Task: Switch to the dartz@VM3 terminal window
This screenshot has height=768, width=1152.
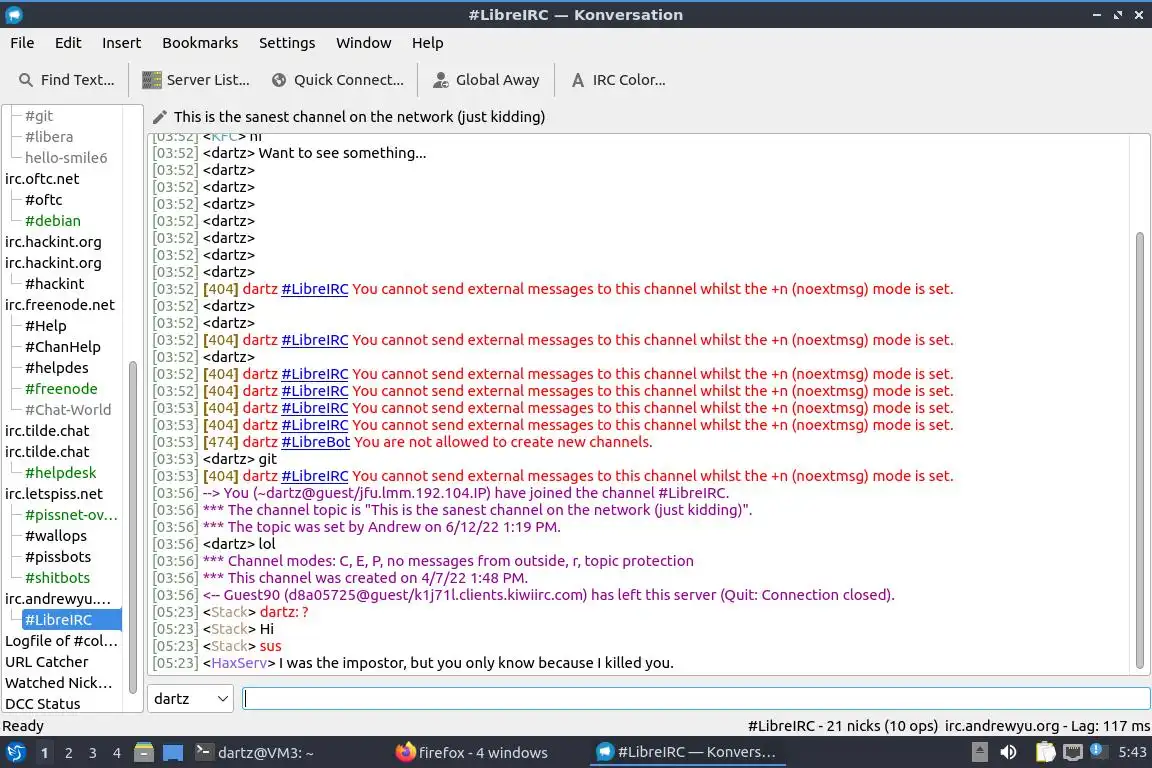Action: (254, 753)
